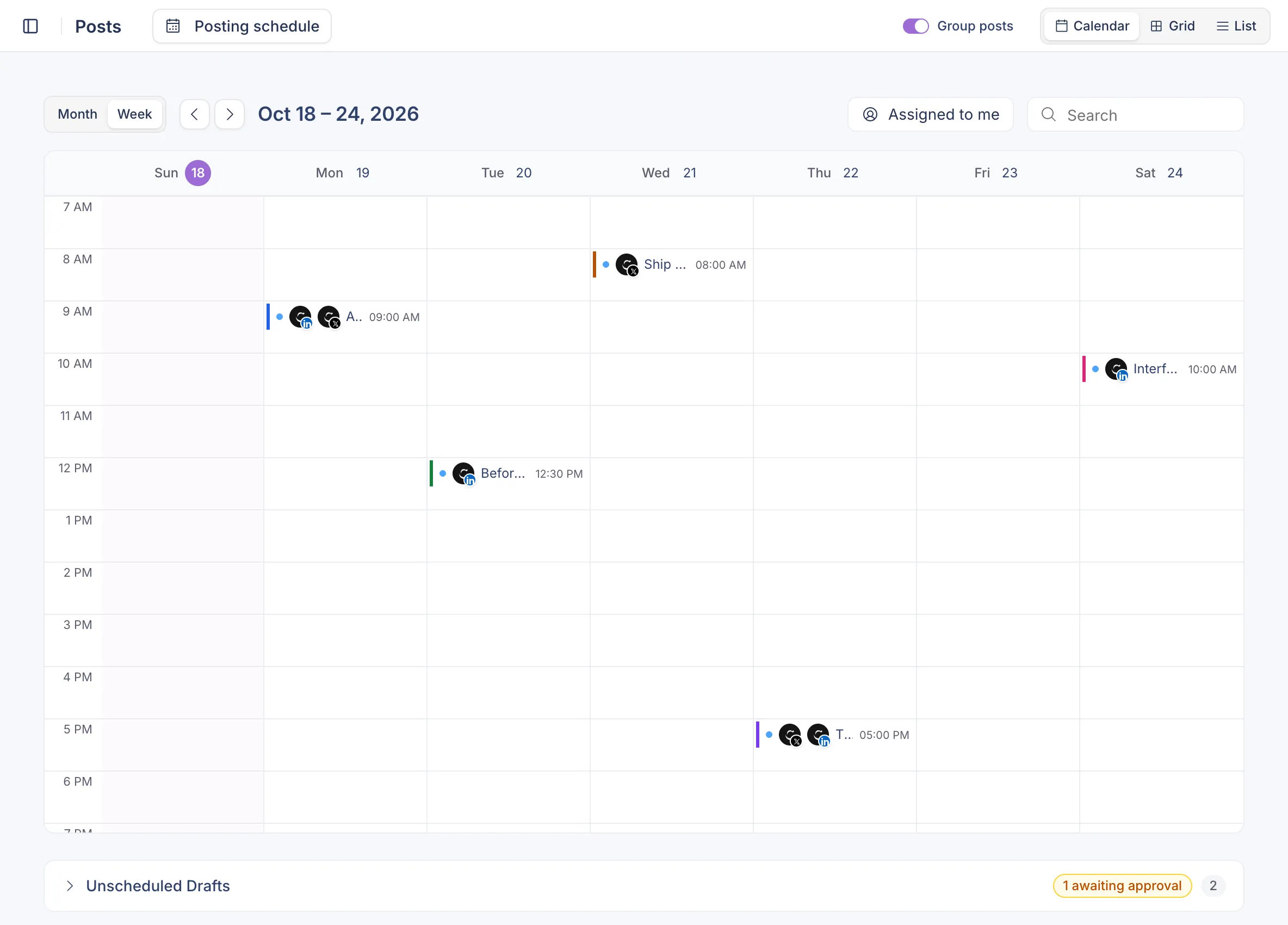
Task: Select Wed 21 day header
Action: (x=669, y=172)
